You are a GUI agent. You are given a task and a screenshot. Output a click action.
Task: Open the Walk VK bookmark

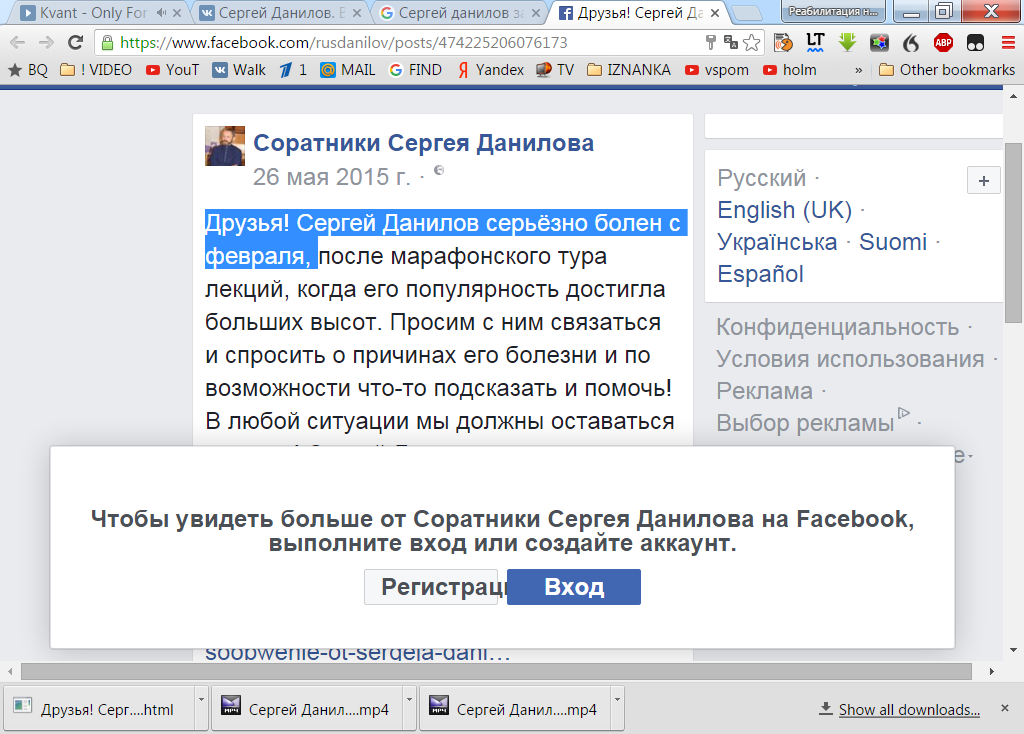[x=239, y=70]
